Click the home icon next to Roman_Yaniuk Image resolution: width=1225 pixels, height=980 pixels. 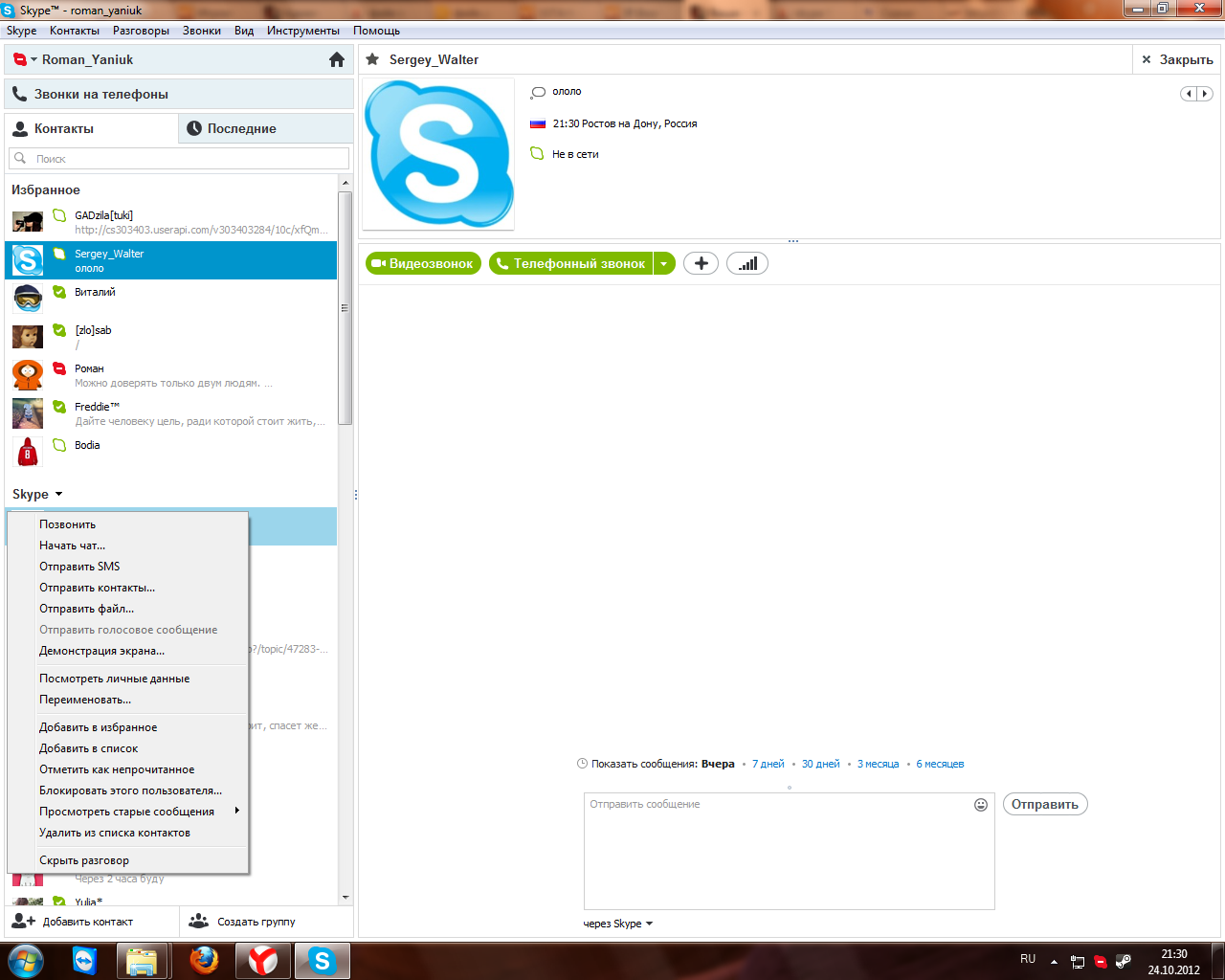(x=337, y=59)
